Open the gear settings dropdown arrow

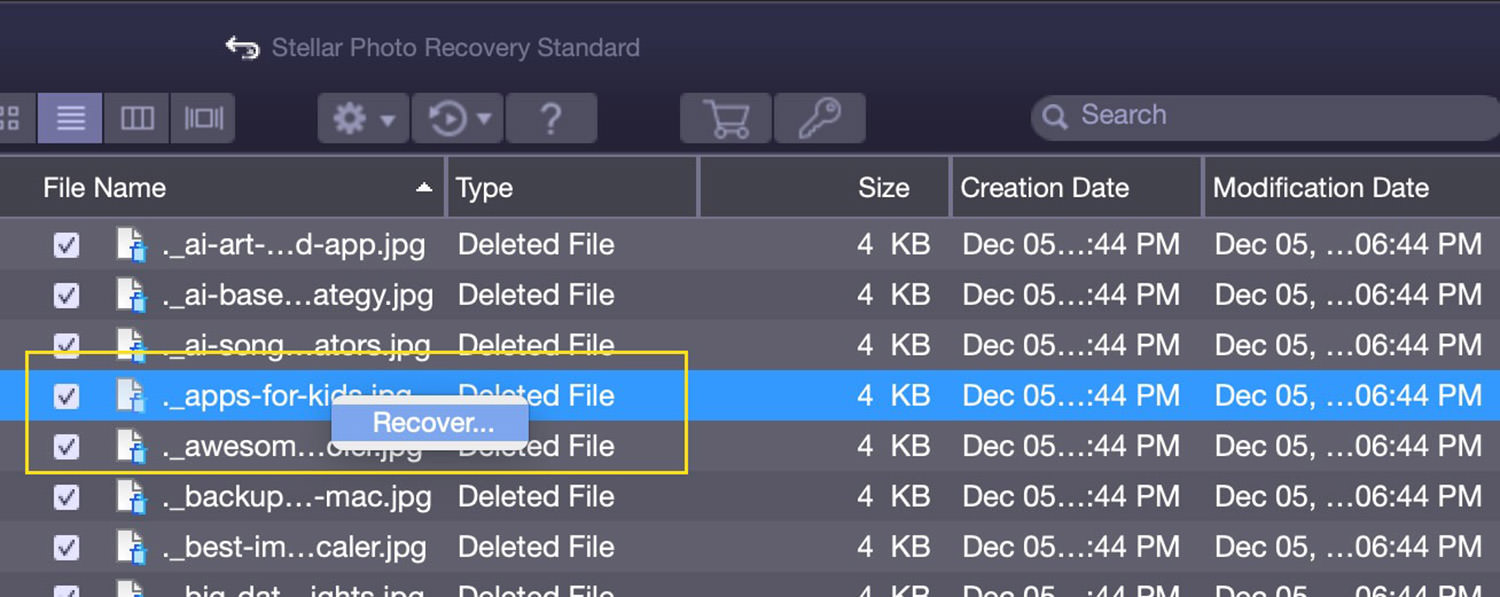coord(387,120)
